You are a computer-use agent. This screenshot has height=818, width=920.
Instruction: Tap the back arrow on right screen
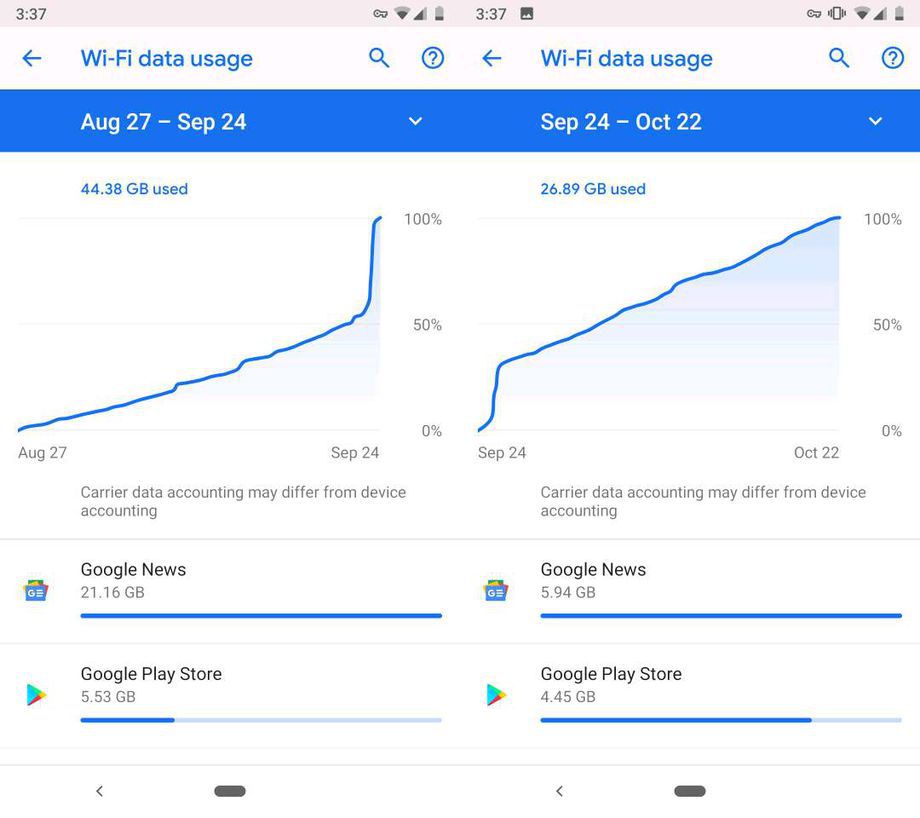492,58
